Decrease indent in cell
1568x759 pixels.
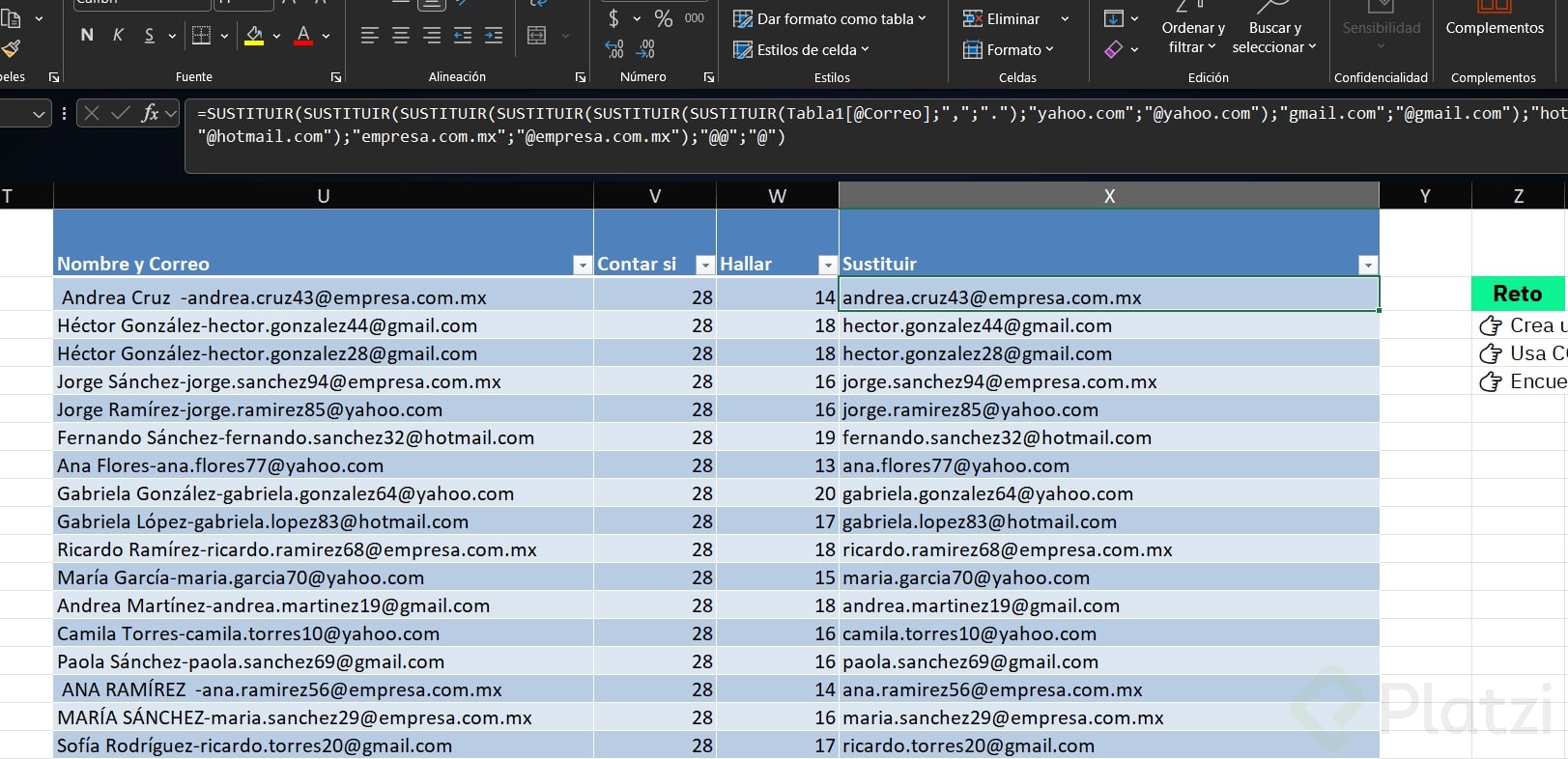click(463, 36)
